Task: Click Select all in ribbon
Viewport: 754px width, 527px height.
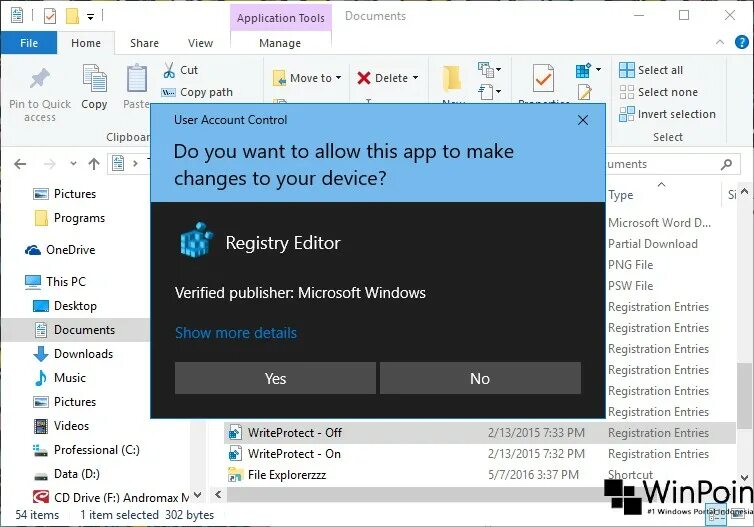Action: [x=651, y=70]
